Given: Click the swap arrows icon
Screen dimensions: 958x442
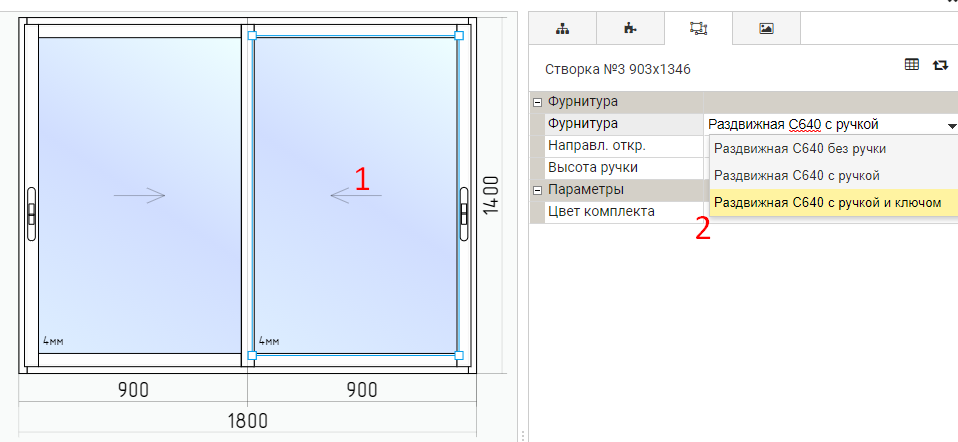Looking at the screenshot, I should 940,65.
